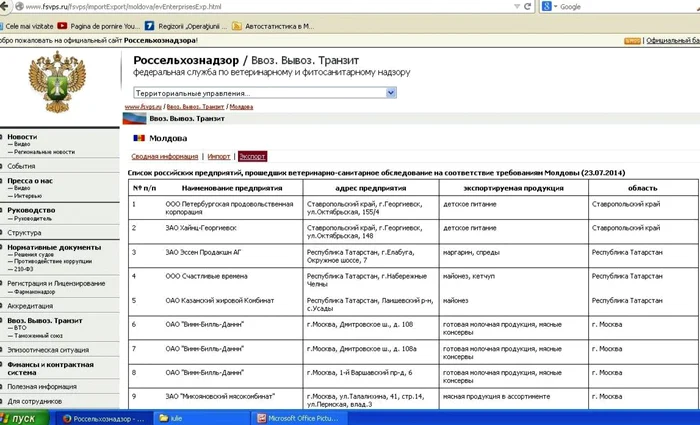Open 'Интервью' sidebar sublink
The image size is (700, 425).
28,196
